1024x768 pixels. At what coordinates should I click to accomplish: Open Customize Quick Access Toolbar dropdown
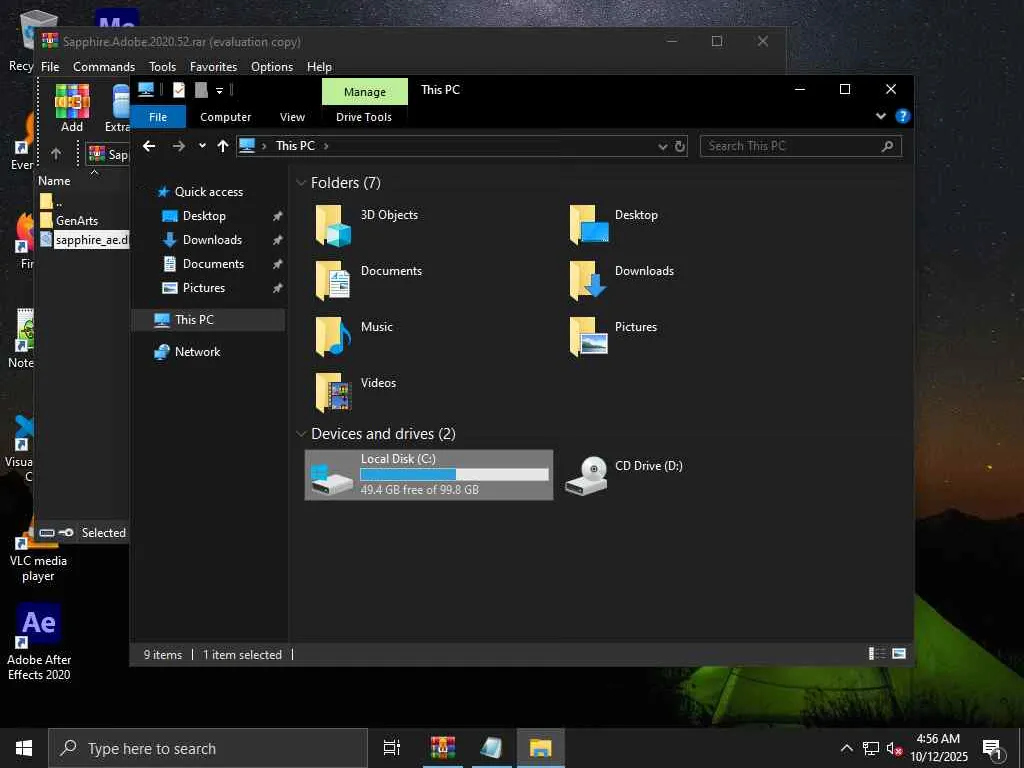click(x=219, y=90)
